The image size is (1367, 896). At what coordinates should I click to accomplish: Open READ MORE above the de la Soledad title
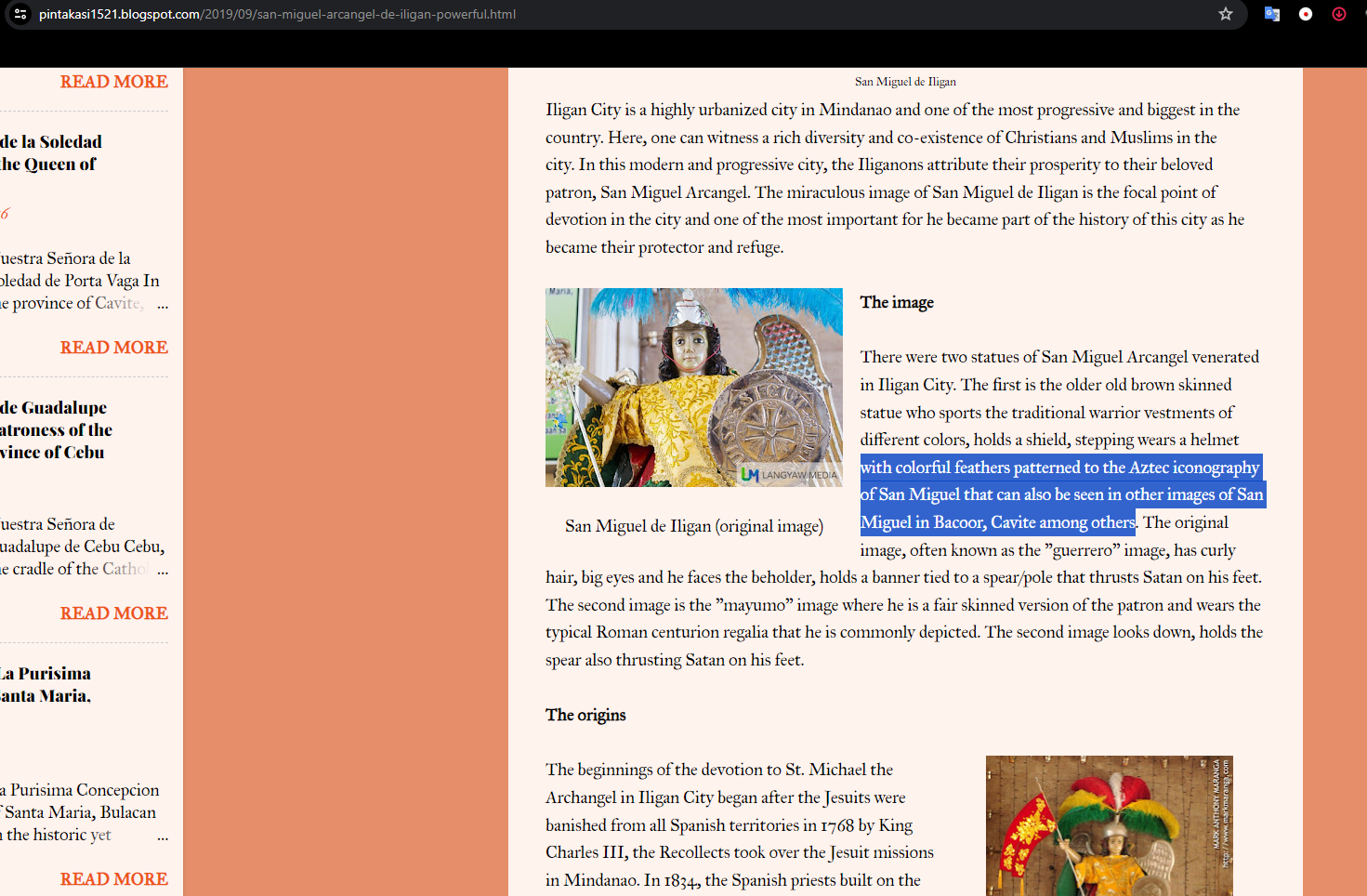(114, 82)
